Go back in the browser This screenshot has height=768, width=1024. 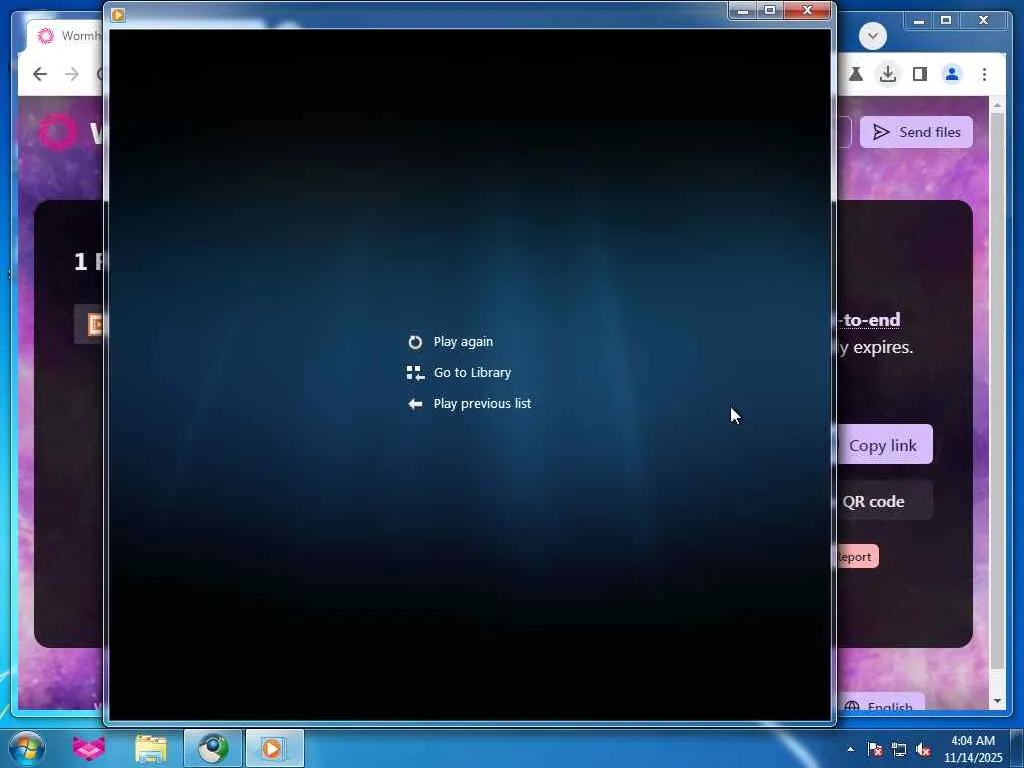(x=40, y=74)
